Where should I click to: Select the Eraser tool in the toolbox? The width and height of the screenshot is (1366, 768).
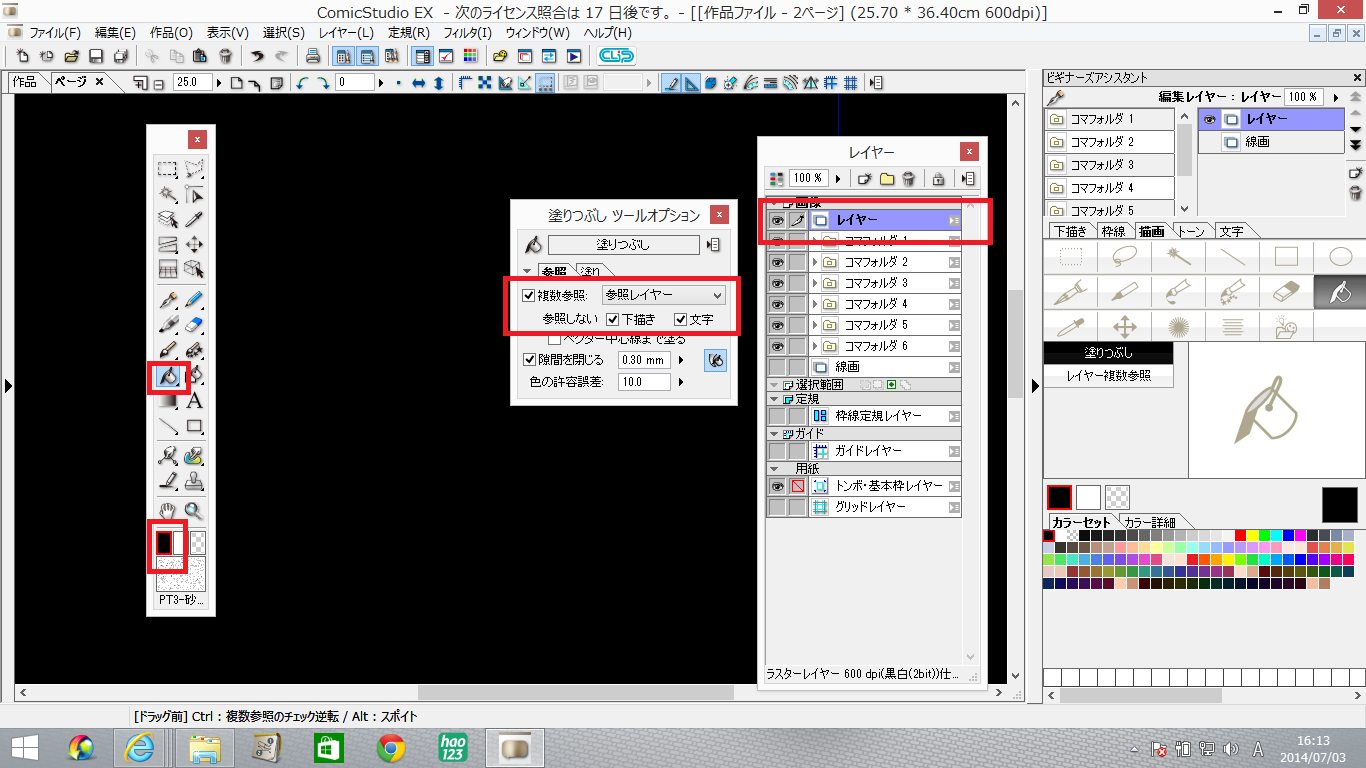[194, 323]
